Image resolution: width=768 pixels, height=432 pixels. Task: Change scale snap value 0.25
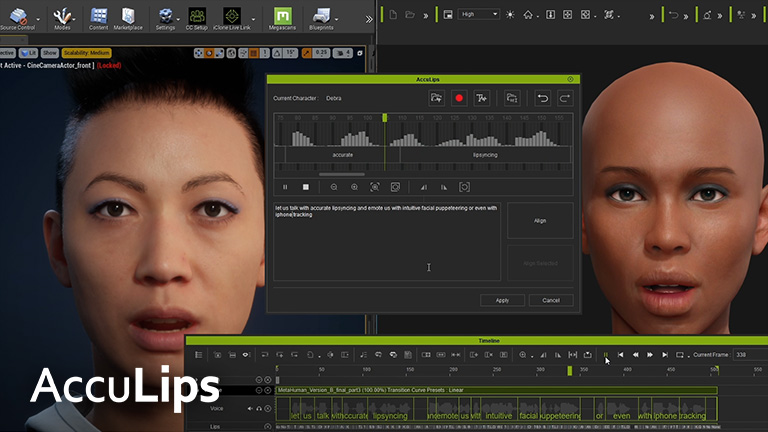pos(321,53)
